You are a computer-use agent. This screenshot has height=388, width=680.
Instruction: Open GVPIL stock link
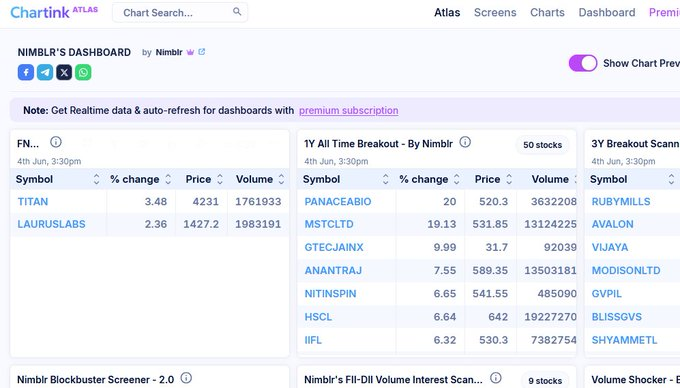607,293
